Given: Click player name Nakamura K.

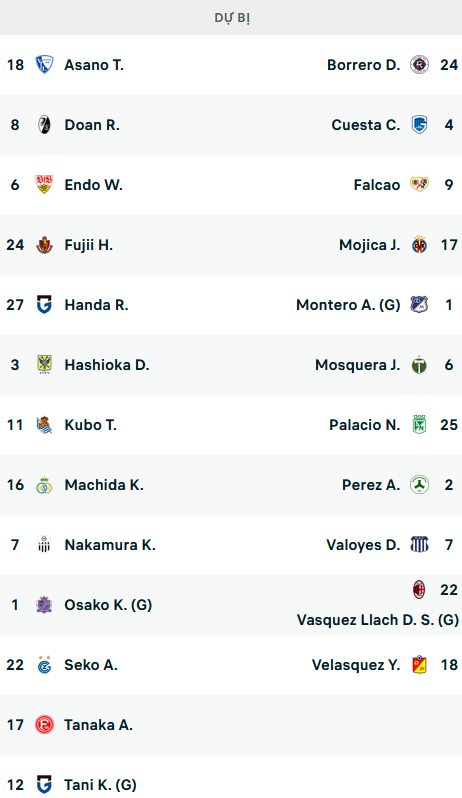Looking at the screenshot, I should pyautogui.click(x=110, y=545).
